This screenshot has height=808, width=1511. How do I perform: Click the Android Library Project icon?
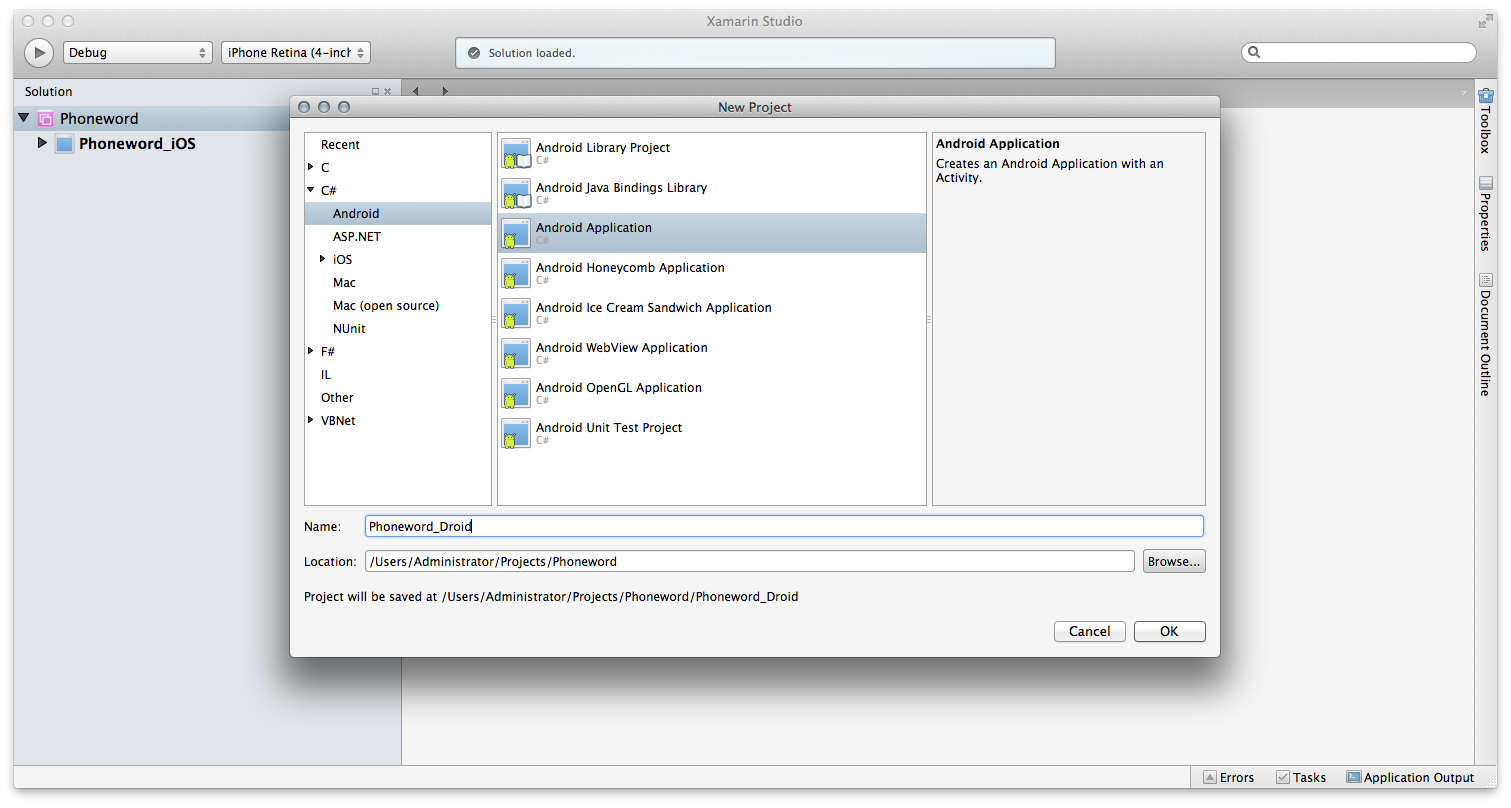pos(516,153)
